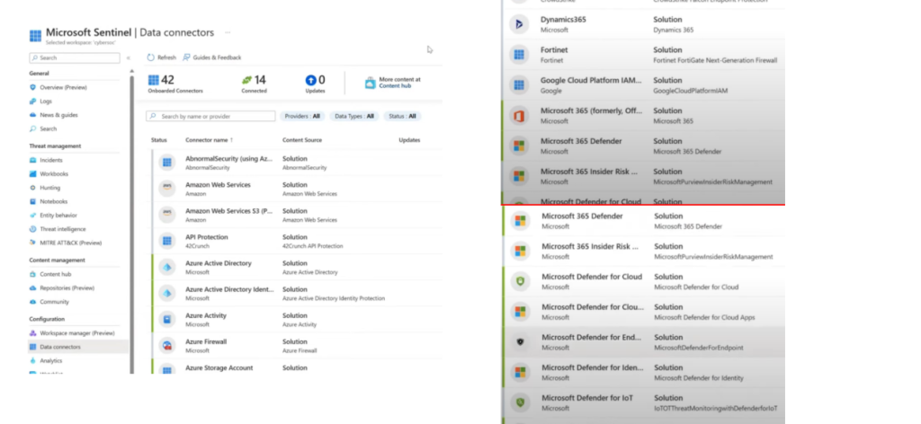This screenshot has height=424, width=921.
Task: Follow the Content hub link in More content at
Action: point(395,86)
